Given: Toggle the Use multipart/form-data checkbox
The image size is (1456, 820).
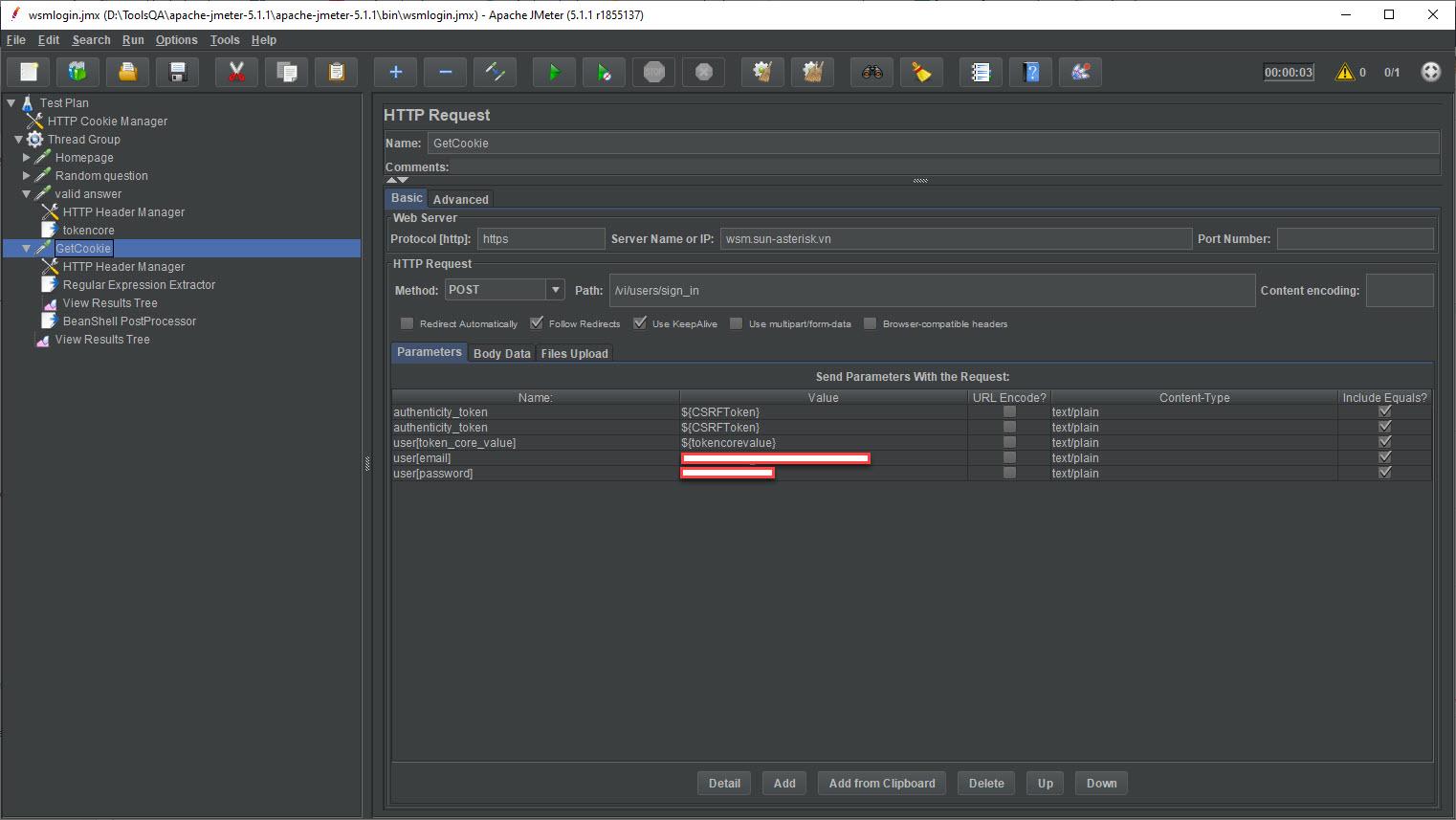Looking at the screenshot, I should coord(737,323).
